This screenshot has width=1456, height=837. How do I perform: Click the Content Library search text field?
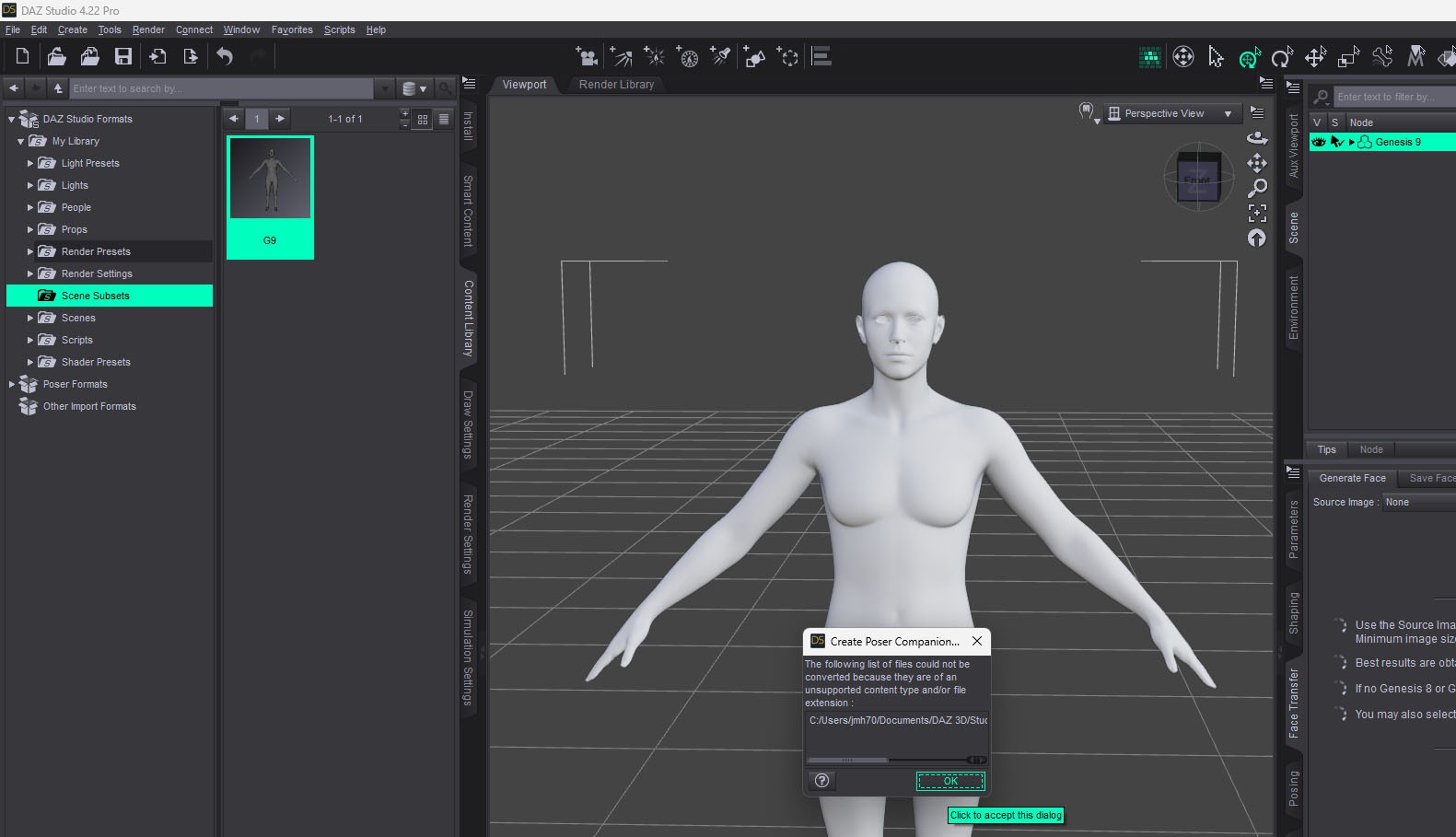click(222, 88)
